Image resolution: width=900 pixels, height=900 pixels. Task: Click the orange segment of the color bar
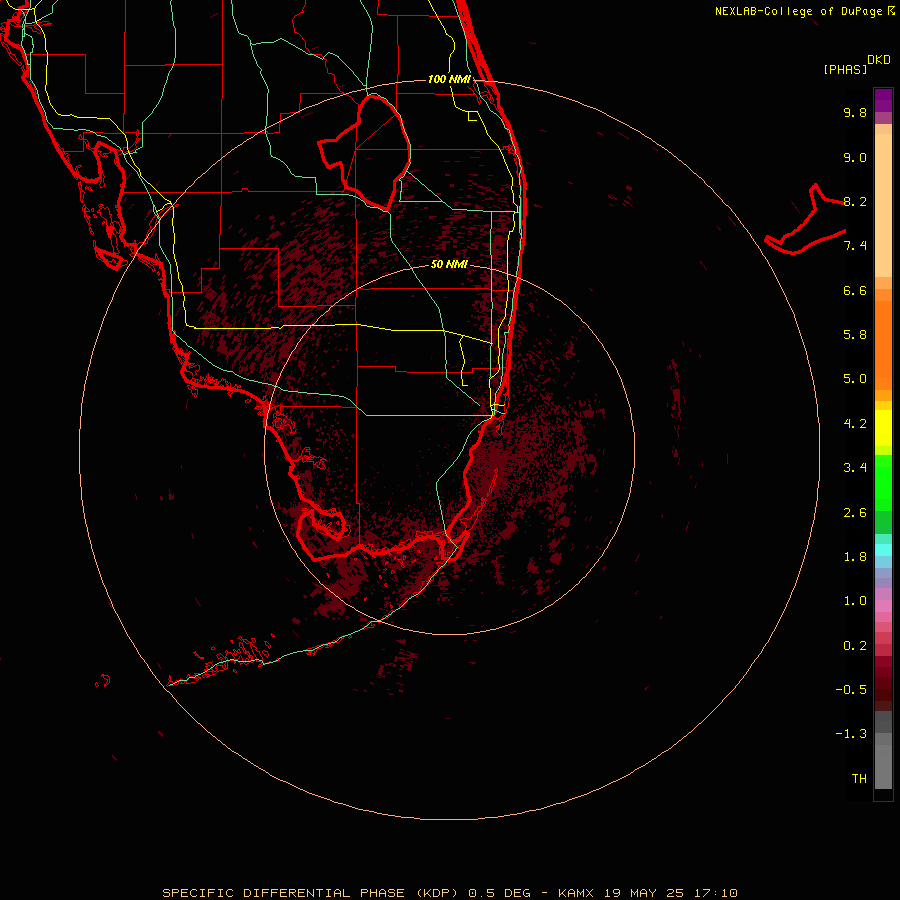click(883, 344)
